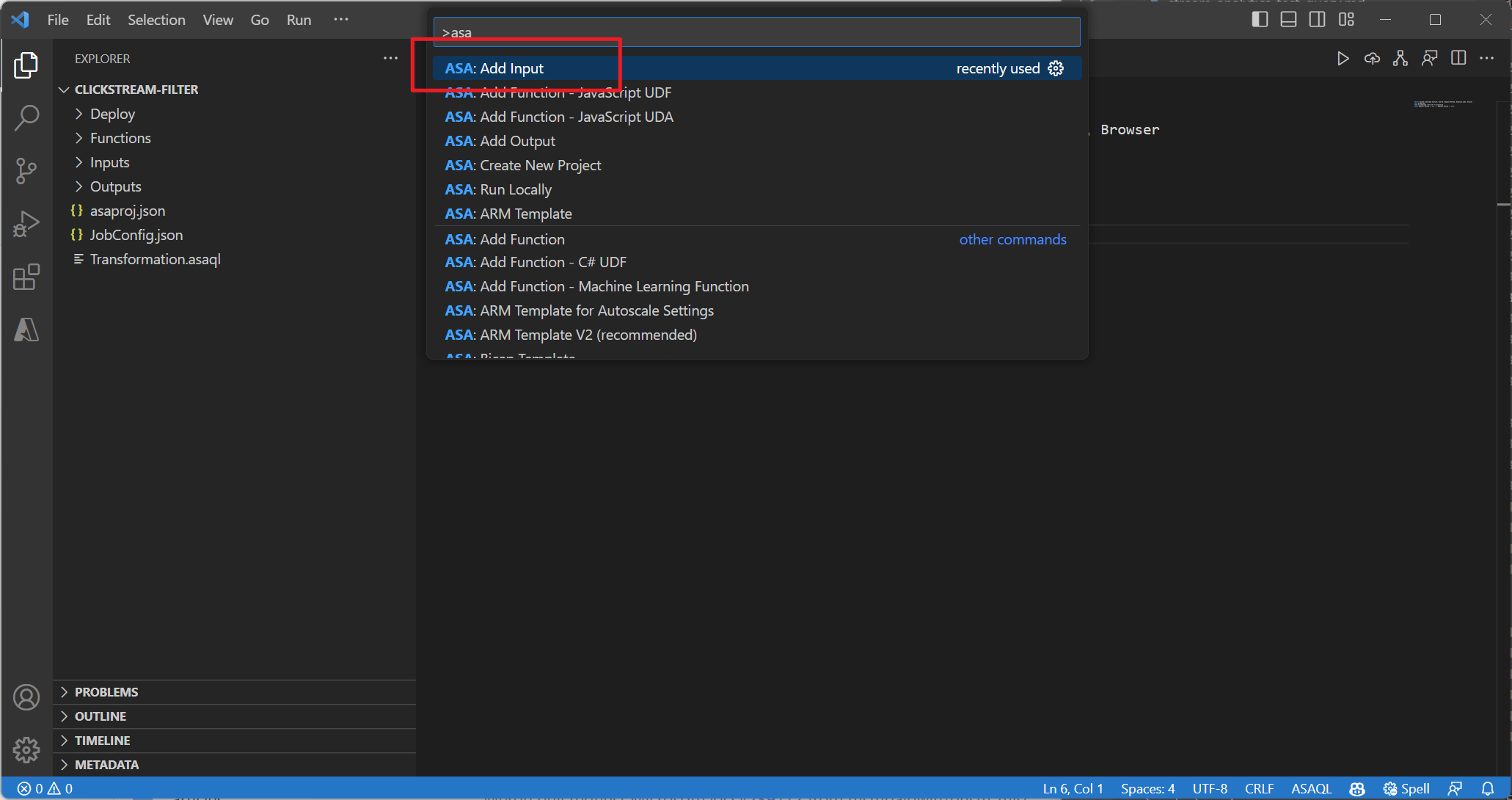Select ASA Add Output command

pos(500,141)
